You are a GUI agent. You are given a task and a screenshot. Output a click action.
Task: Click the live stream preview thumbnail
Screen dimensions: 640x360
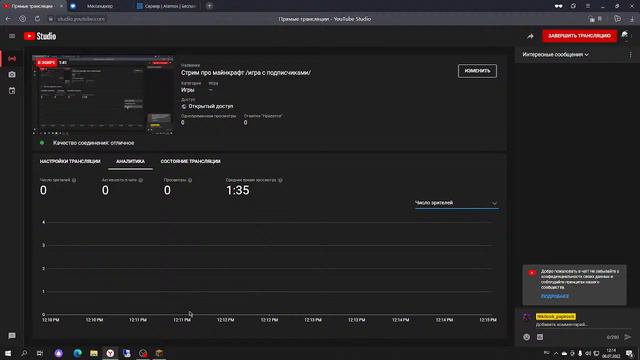click(x=103, y=95)
